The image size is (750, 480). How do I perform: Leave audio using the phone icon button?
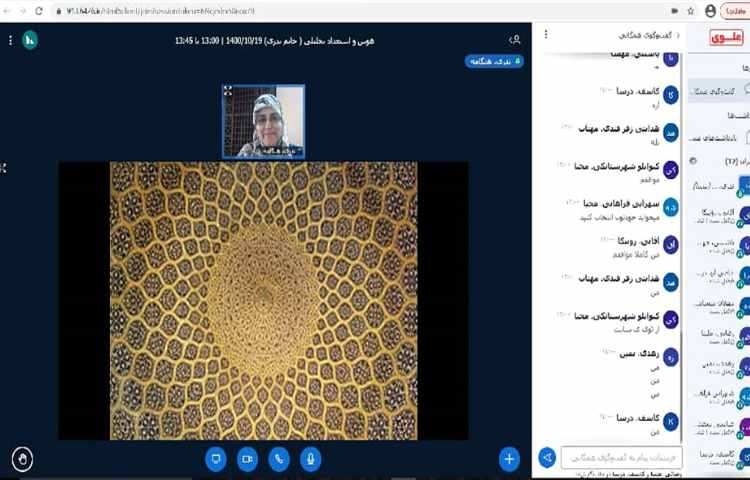tap(279, 459)
